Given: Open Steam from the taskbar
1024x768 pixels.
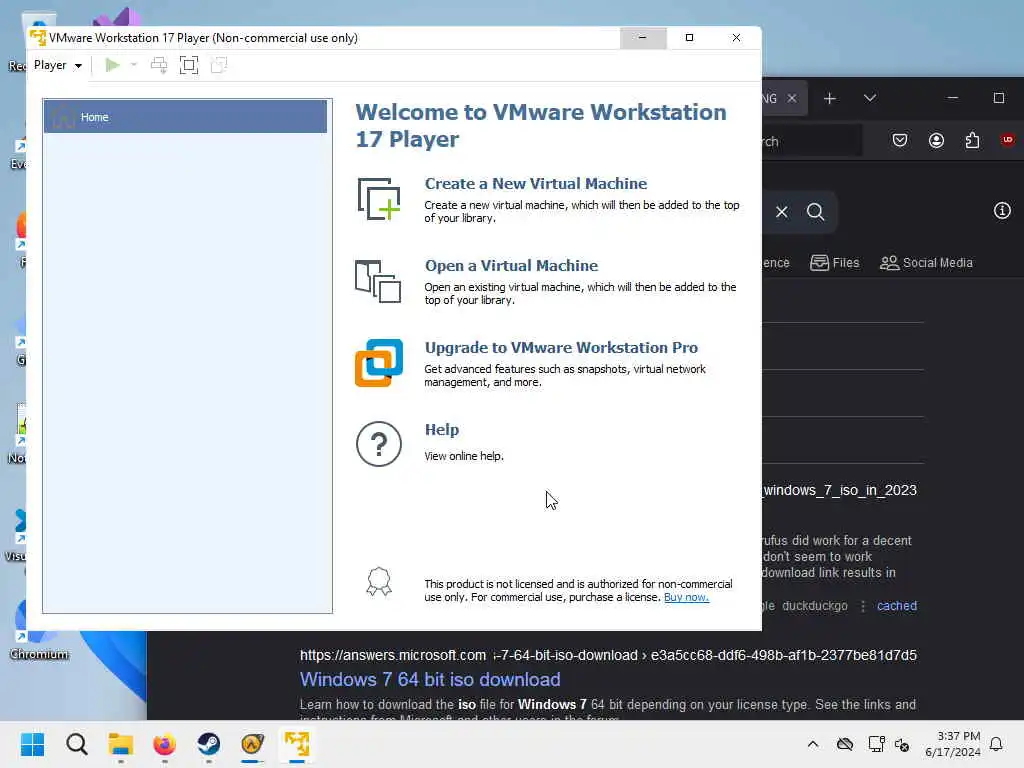Looking at the screenshot, I should click(209, 744).
